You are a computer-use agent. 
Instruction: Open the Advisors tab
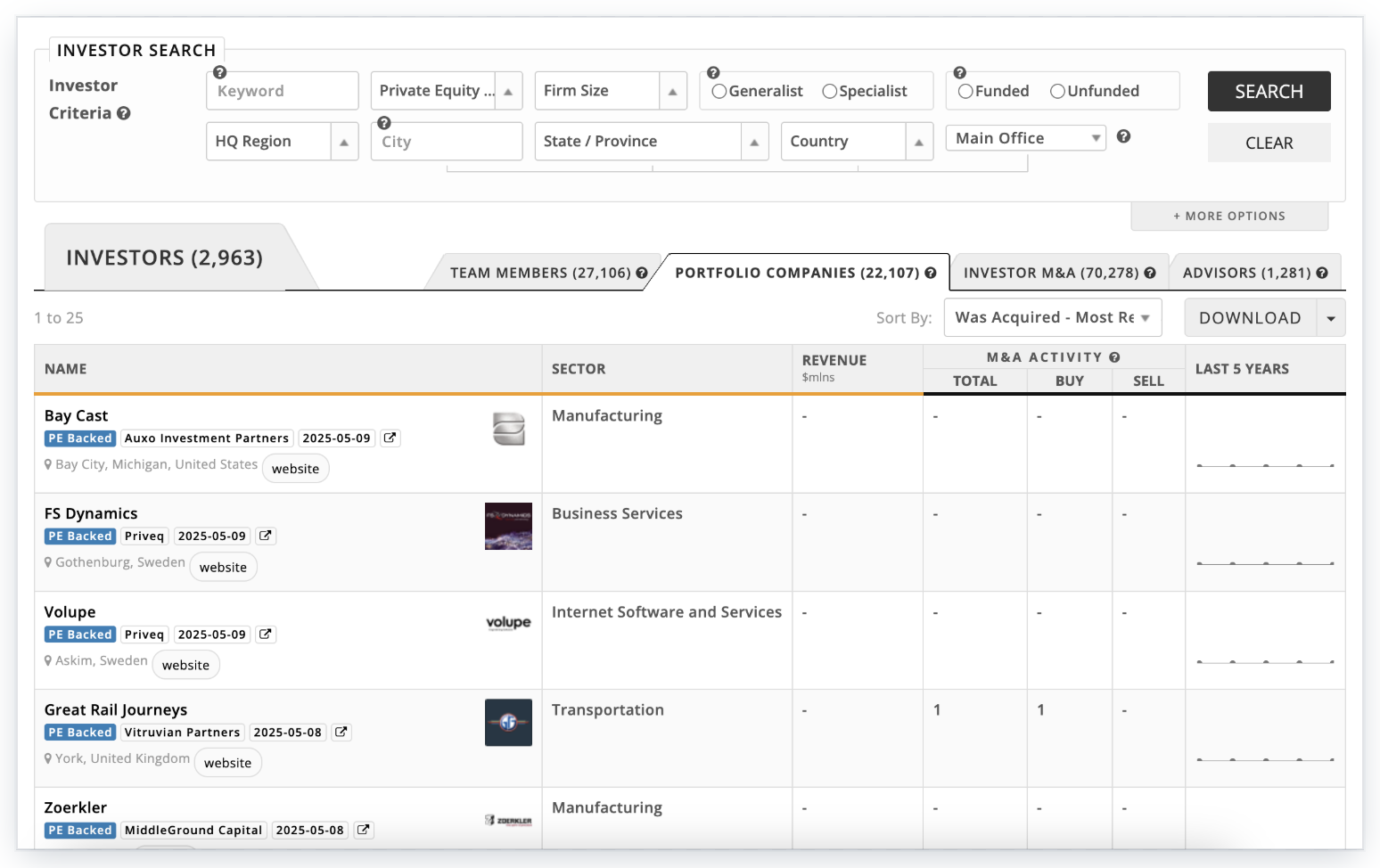(x=1246, y=273)
